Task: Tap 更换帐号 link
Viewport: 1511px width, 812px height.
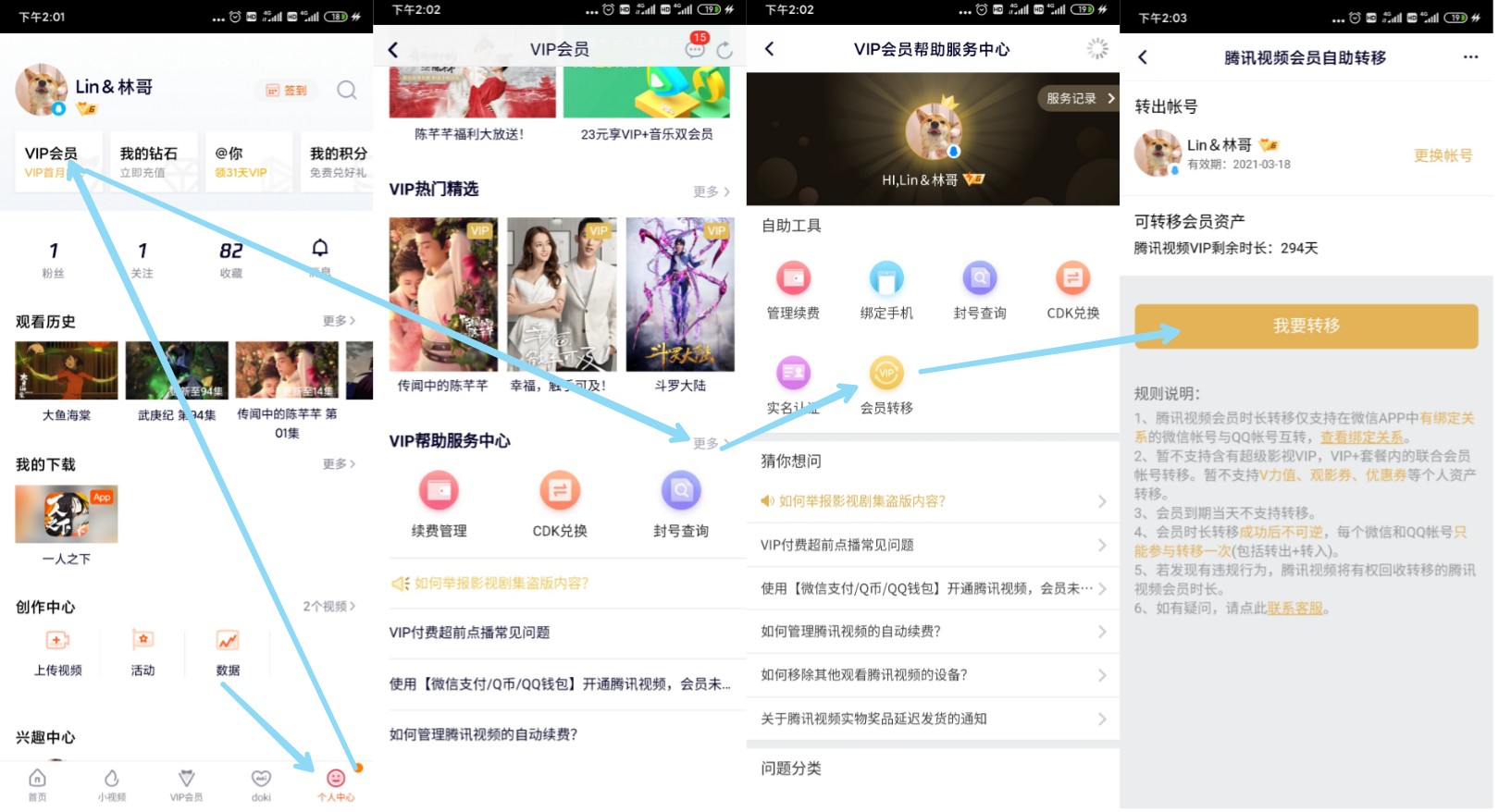Action: (x=1443, y=155)
